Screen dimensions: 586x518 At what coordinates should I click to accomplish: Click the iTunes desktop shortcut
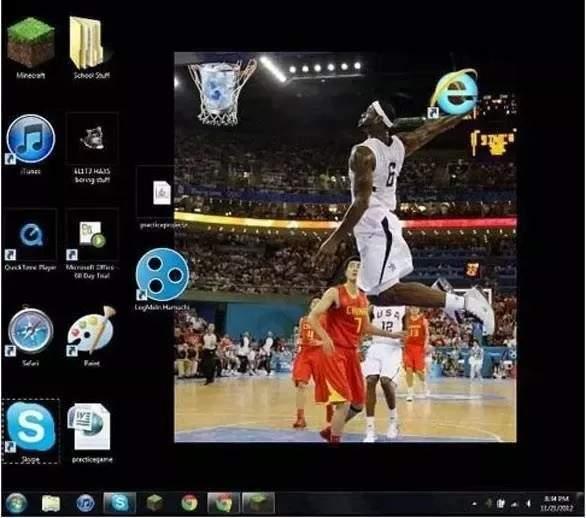pyautogui.click(x=31, y=144)
